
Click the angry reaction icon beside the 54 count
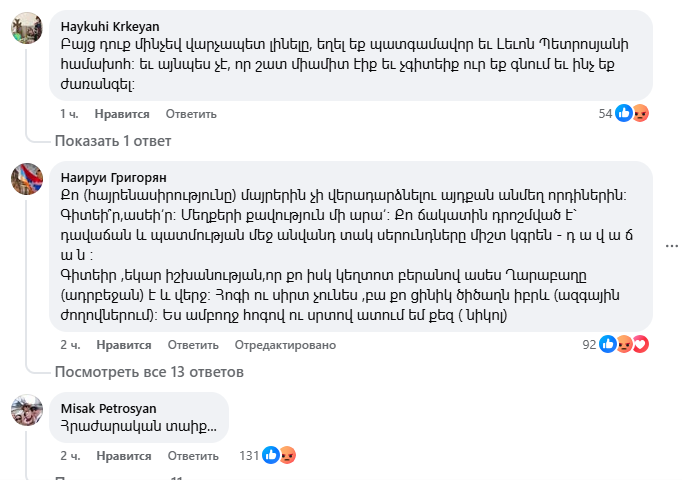(x=640, y=114)
